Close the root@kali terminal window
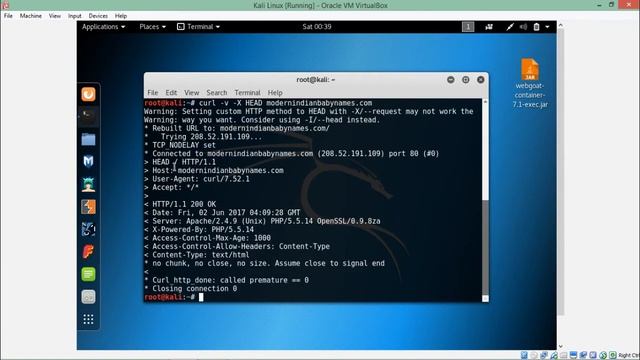 (x=481, y=80)
